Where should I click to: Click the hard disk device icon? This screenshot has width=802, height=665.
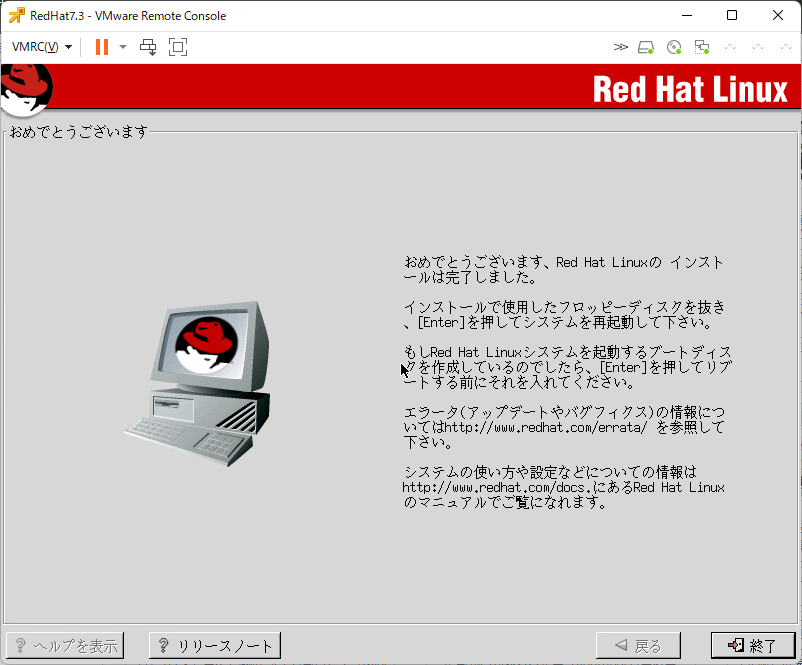click(x=646, y=48)
